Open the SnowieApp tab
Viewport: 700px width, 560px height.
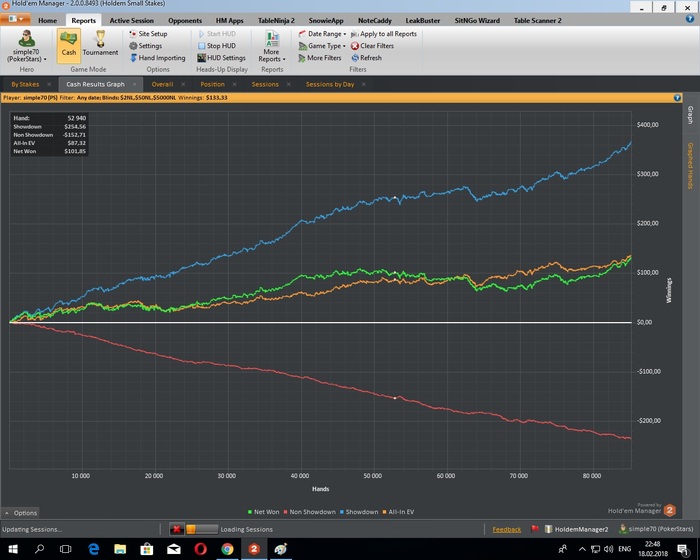326,21
